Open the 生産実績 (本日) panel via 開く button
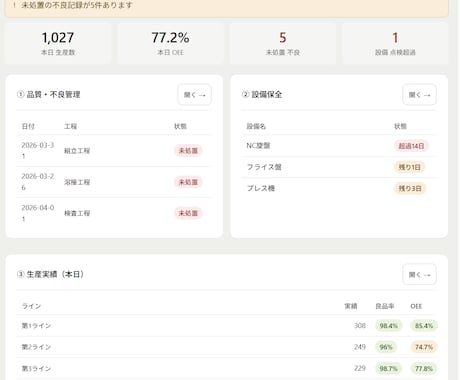 click(x=419, y=275)
